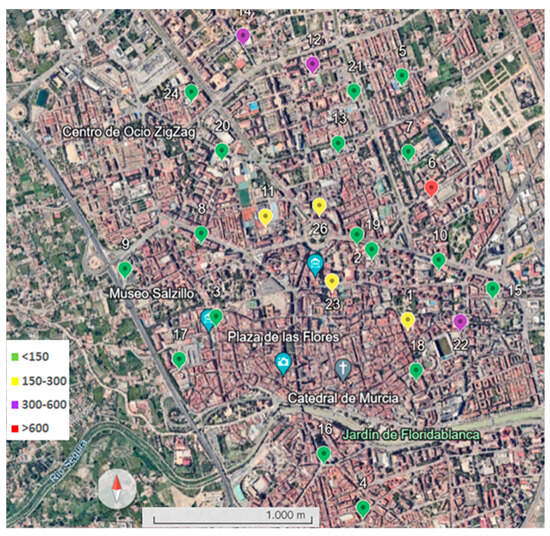
Task: Click the Plaza de las Flores label
Action: coord(283,337)
